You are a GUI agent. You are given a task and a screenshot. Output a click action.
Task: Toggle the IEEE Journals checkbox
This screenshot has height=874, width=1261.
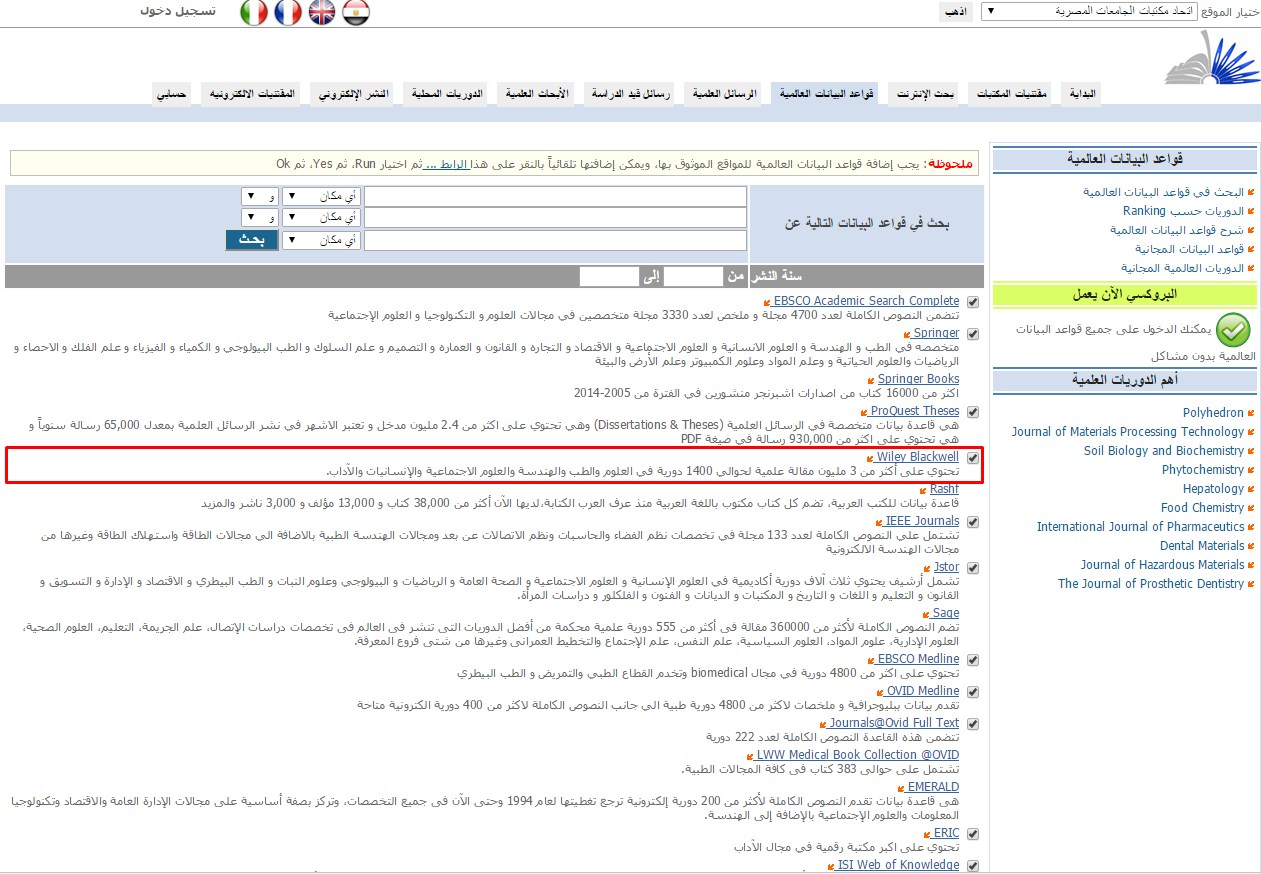click(x=973, y=522)
